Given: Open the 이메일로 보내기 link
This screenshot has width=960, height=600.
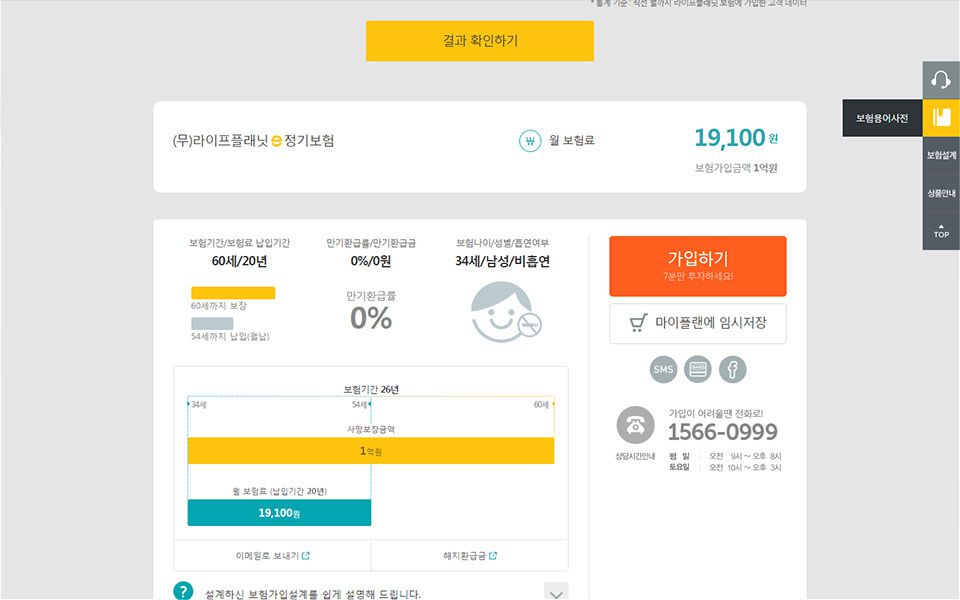Looking at the screenshot, I should coord(271,556).
